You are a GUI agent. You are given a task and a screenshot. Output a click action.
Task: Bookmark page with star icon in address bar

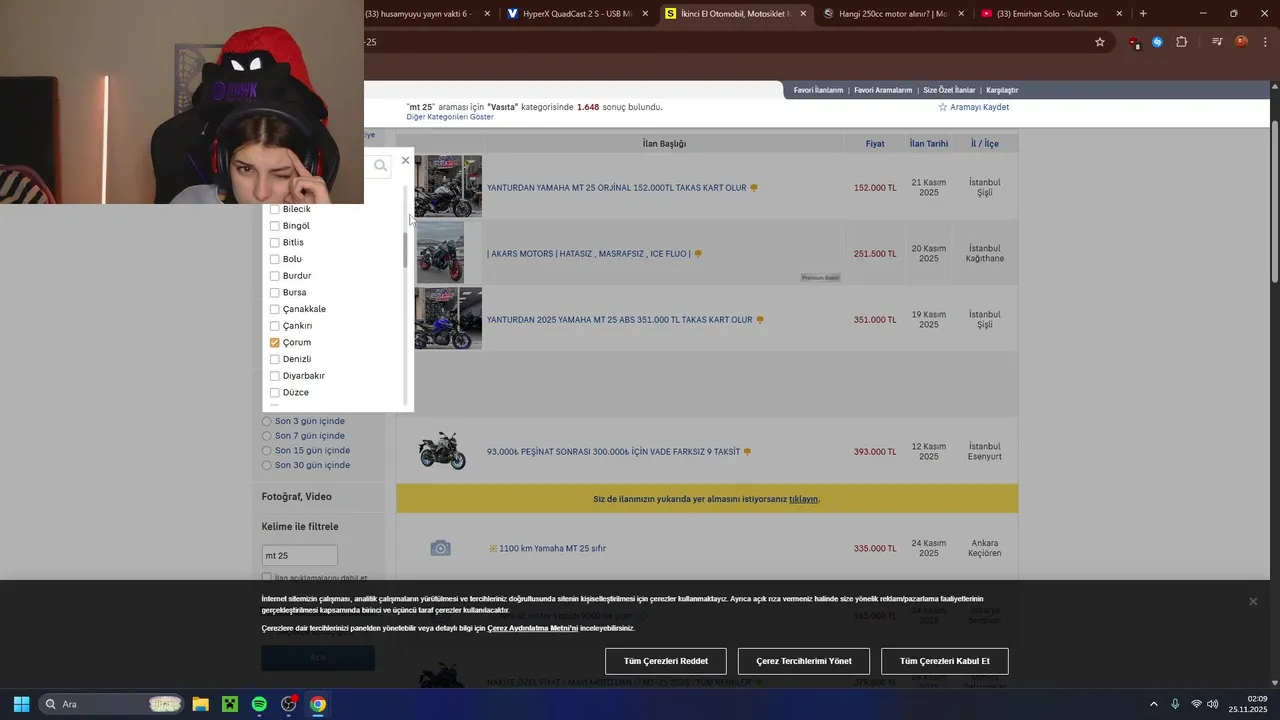tap(1100, 42)
